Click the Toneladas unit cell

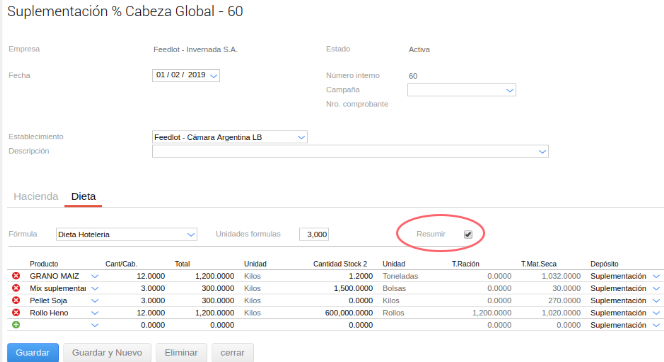tap(400, 276)
